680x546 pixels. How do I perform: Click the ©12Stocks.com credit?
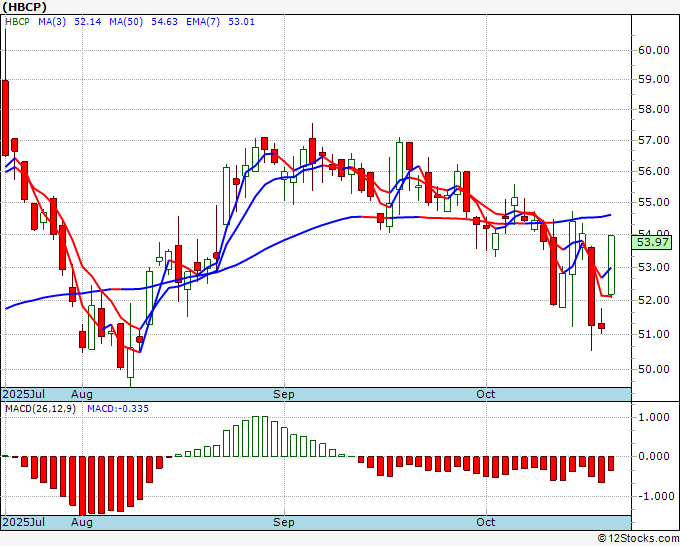point(638,538)
